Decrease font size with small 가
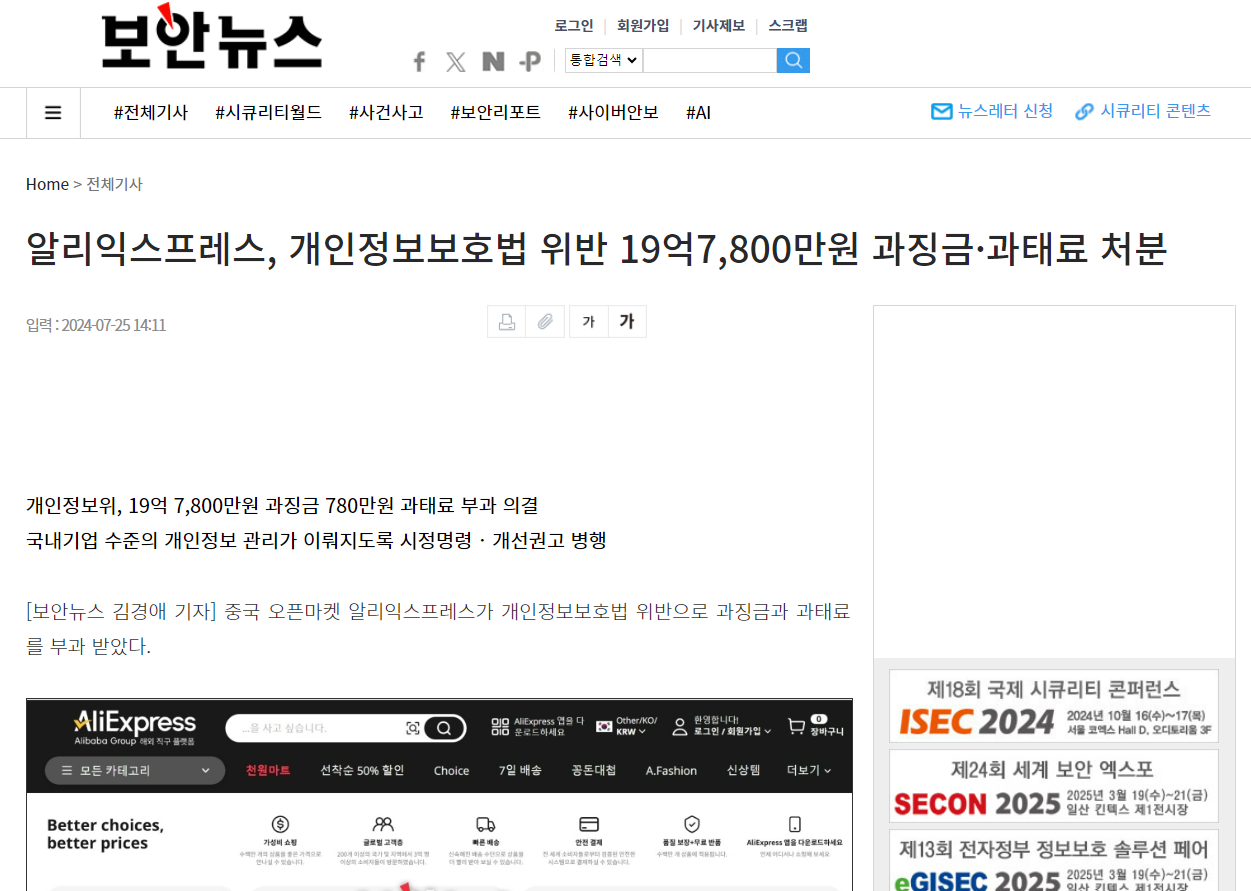Image resolution: width=1251 pixels, height=891 pixels. coord(589,322)
